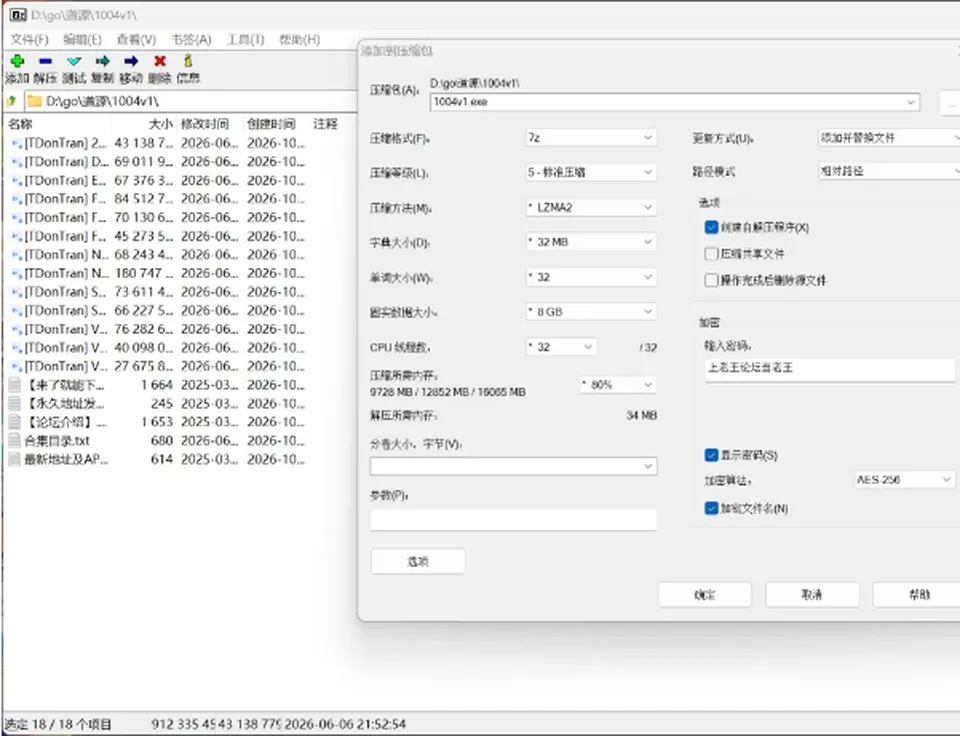Click the 参数(P) input field

[513, 520]
